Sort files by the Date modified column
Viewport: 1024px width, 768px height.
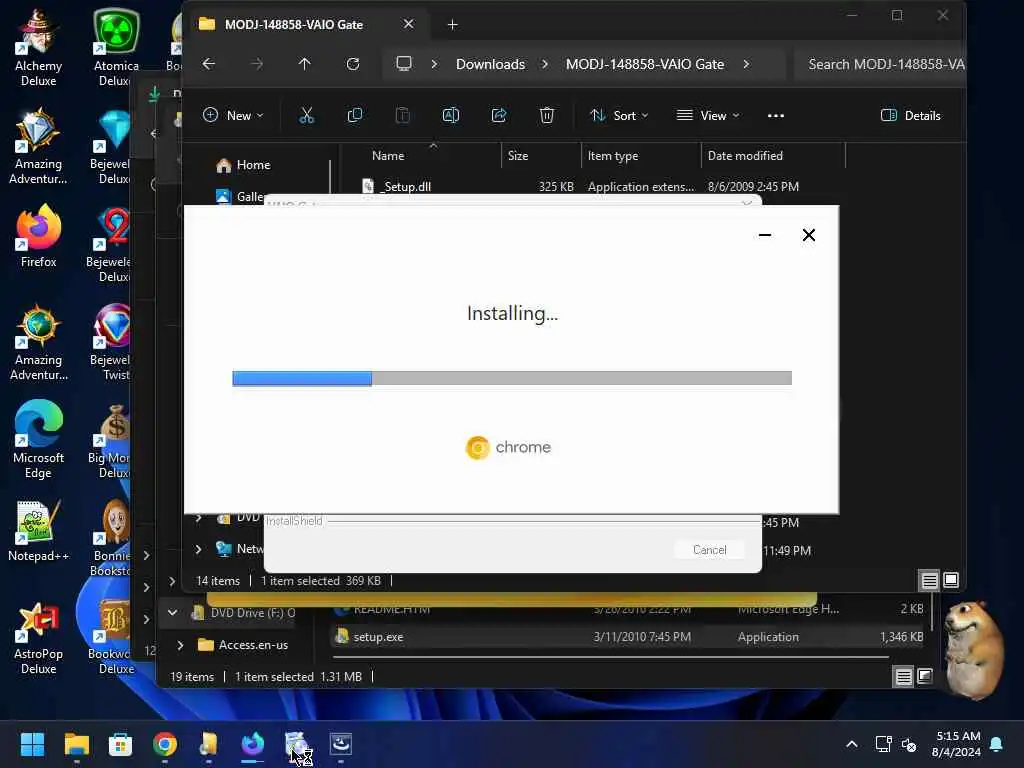745,155
